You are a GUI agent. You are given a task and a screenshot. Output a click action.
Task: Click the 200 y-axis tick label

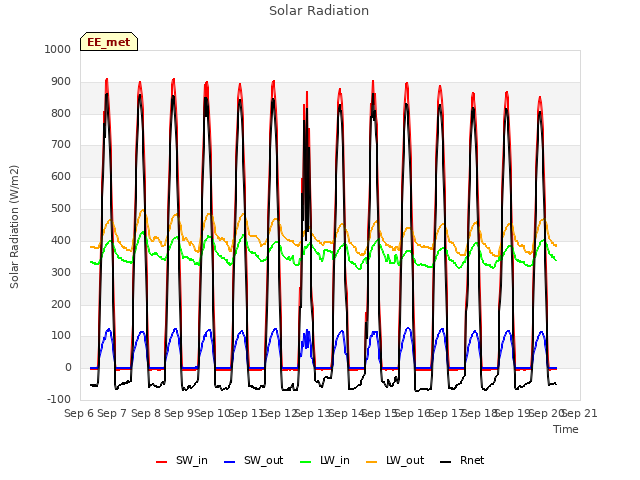(61, 304)
